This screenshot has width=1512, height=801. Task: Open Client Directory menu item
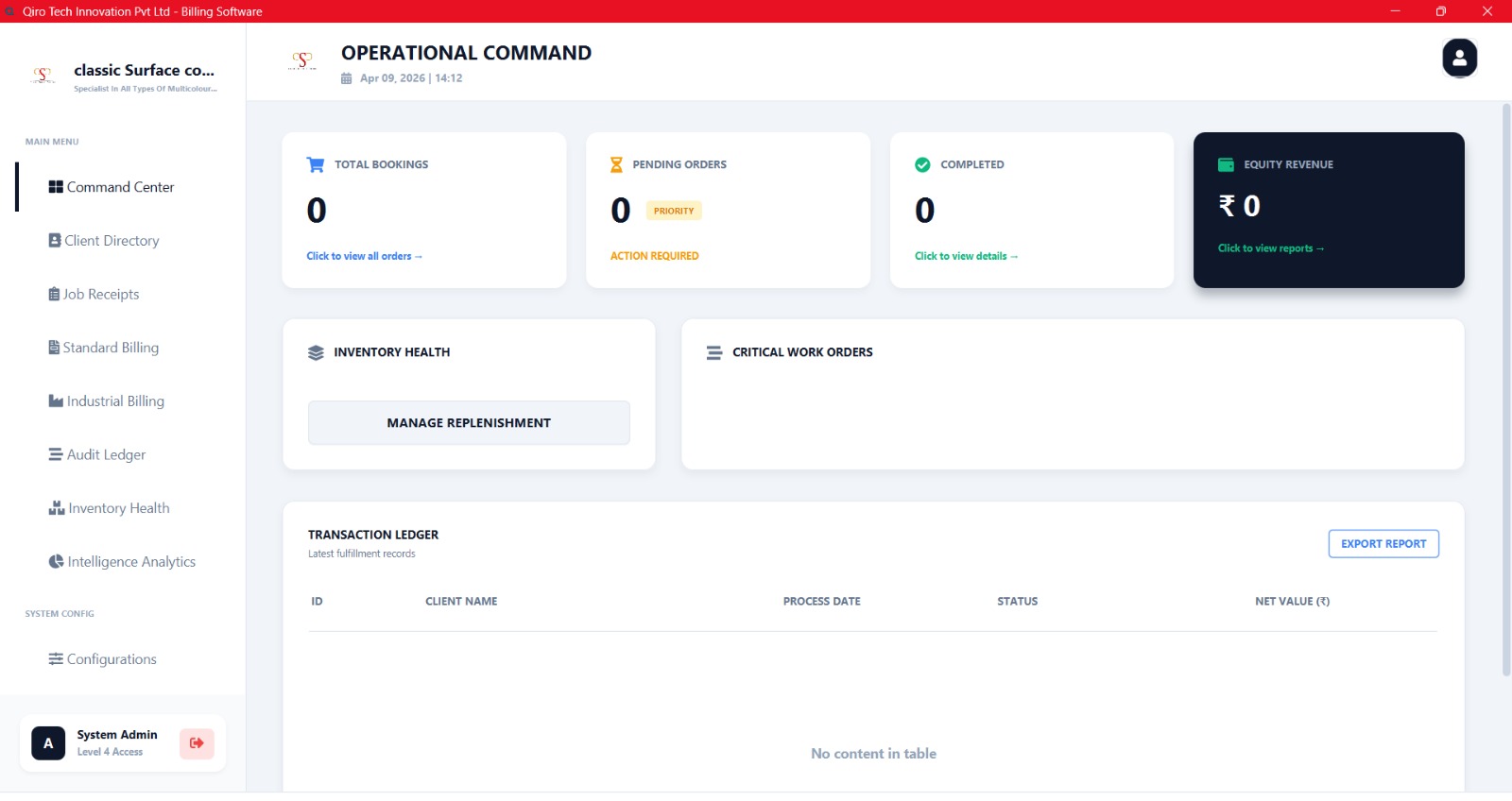tap(123, 241)
